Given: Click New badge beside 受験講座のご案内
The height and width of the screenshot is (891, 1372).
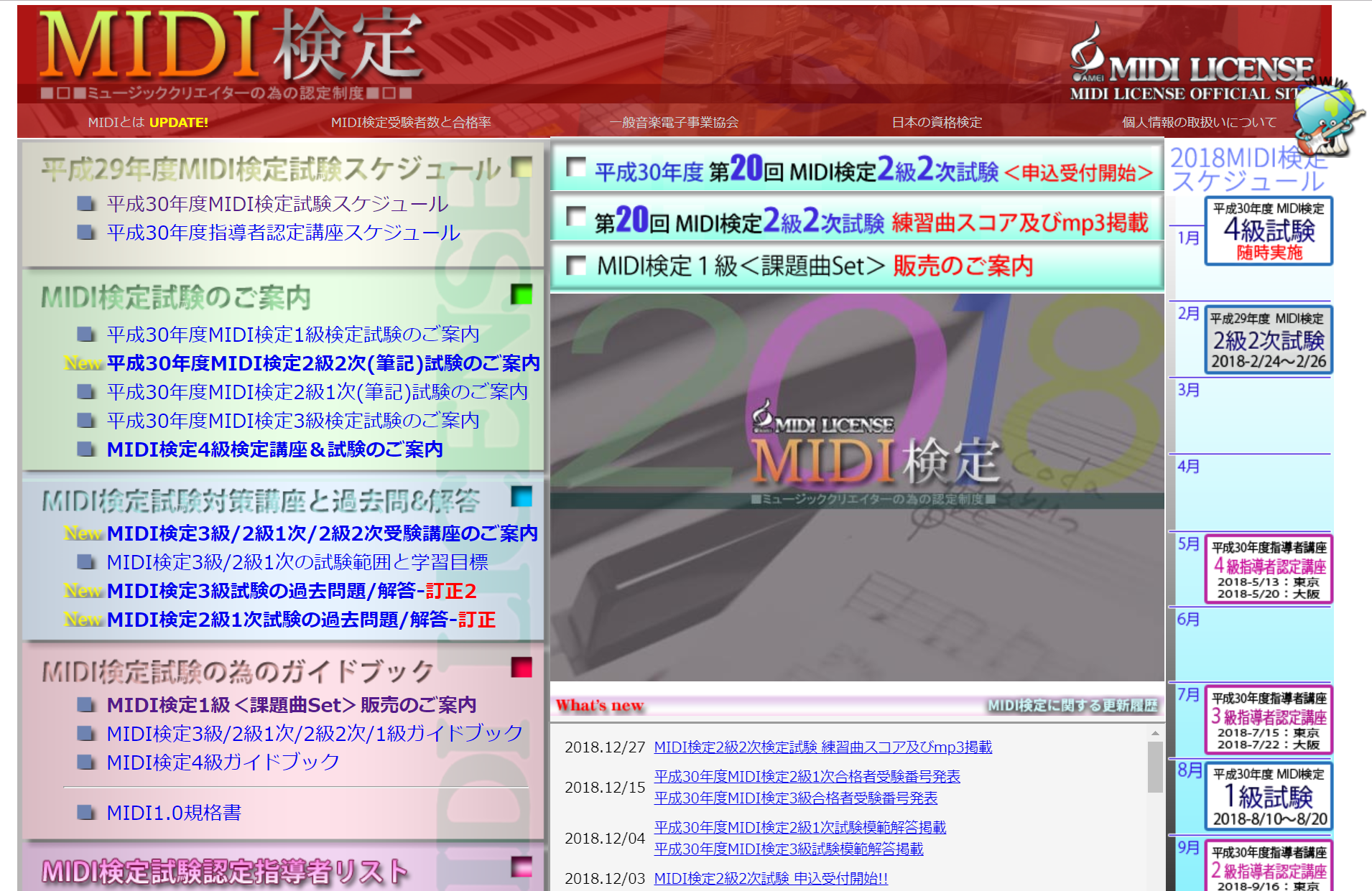Looking at the screenshot, I should pos(83,533).
